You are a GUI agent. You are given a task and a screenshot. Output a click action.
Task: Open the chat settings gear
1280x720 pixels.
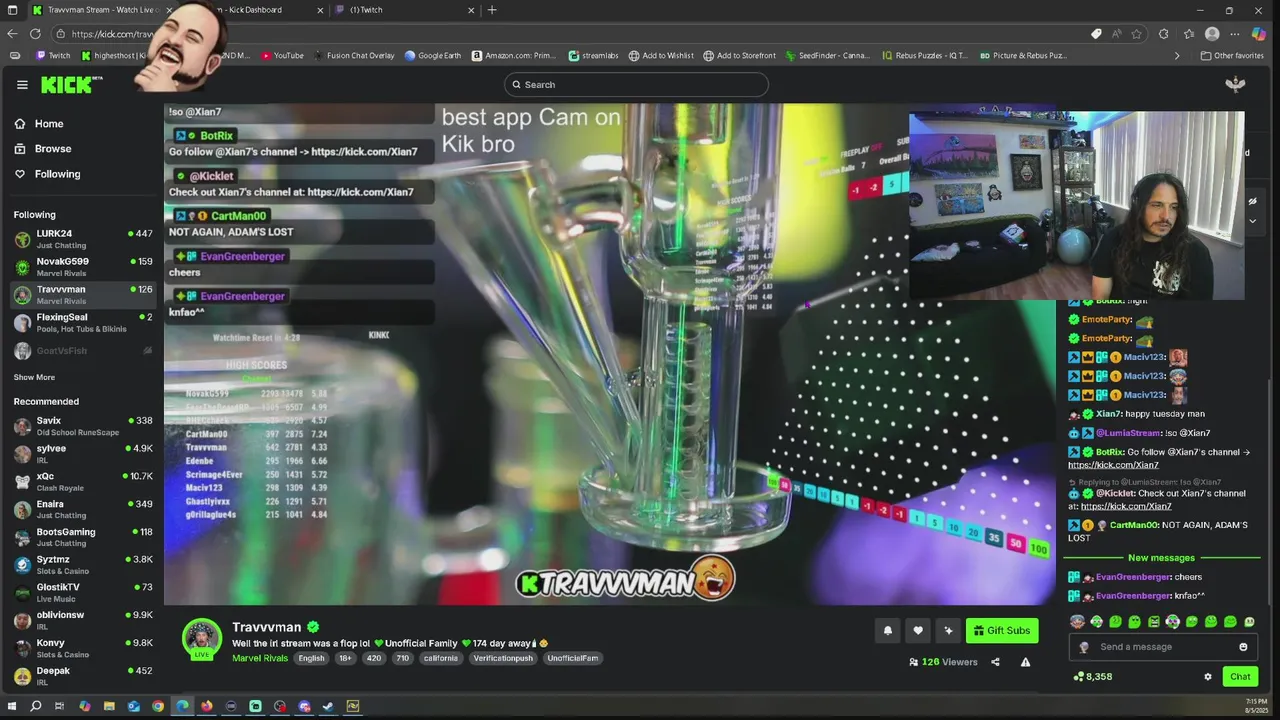click(x=1208, y=677)
